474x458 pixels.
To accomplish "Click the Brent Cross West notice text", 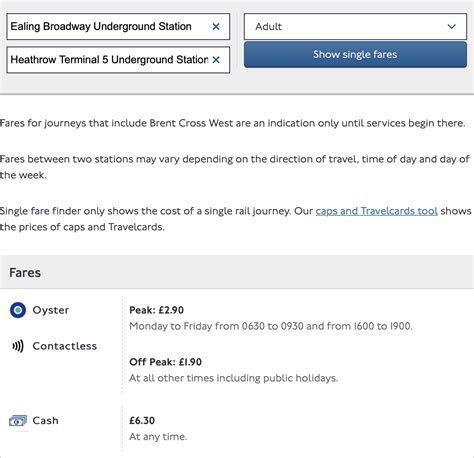I will point(232,123).
